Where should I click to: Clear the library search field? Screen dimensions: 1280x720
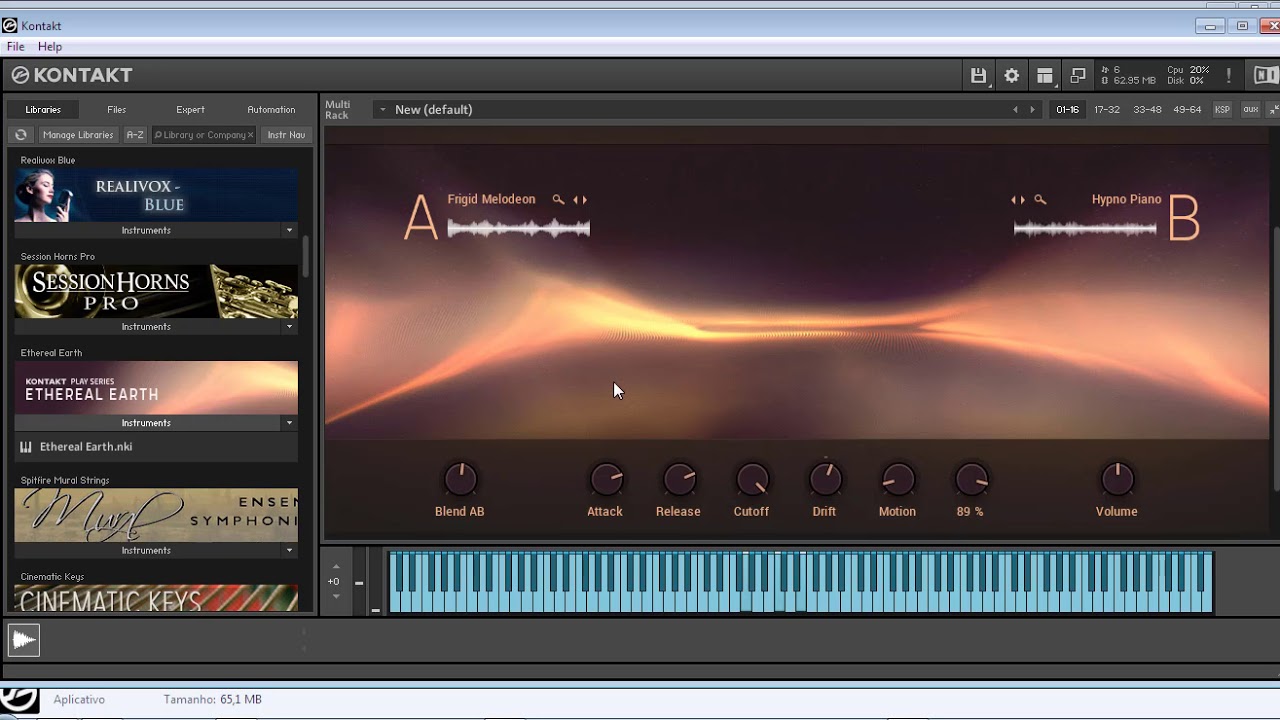[250, 135]
